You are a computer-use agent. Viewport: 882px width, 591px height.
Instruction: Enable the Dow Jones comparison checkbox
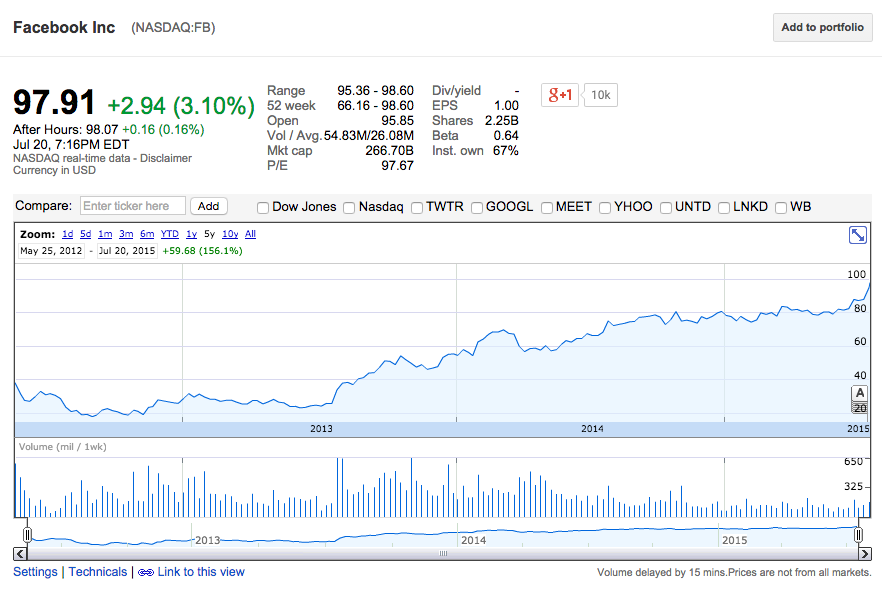263,208
